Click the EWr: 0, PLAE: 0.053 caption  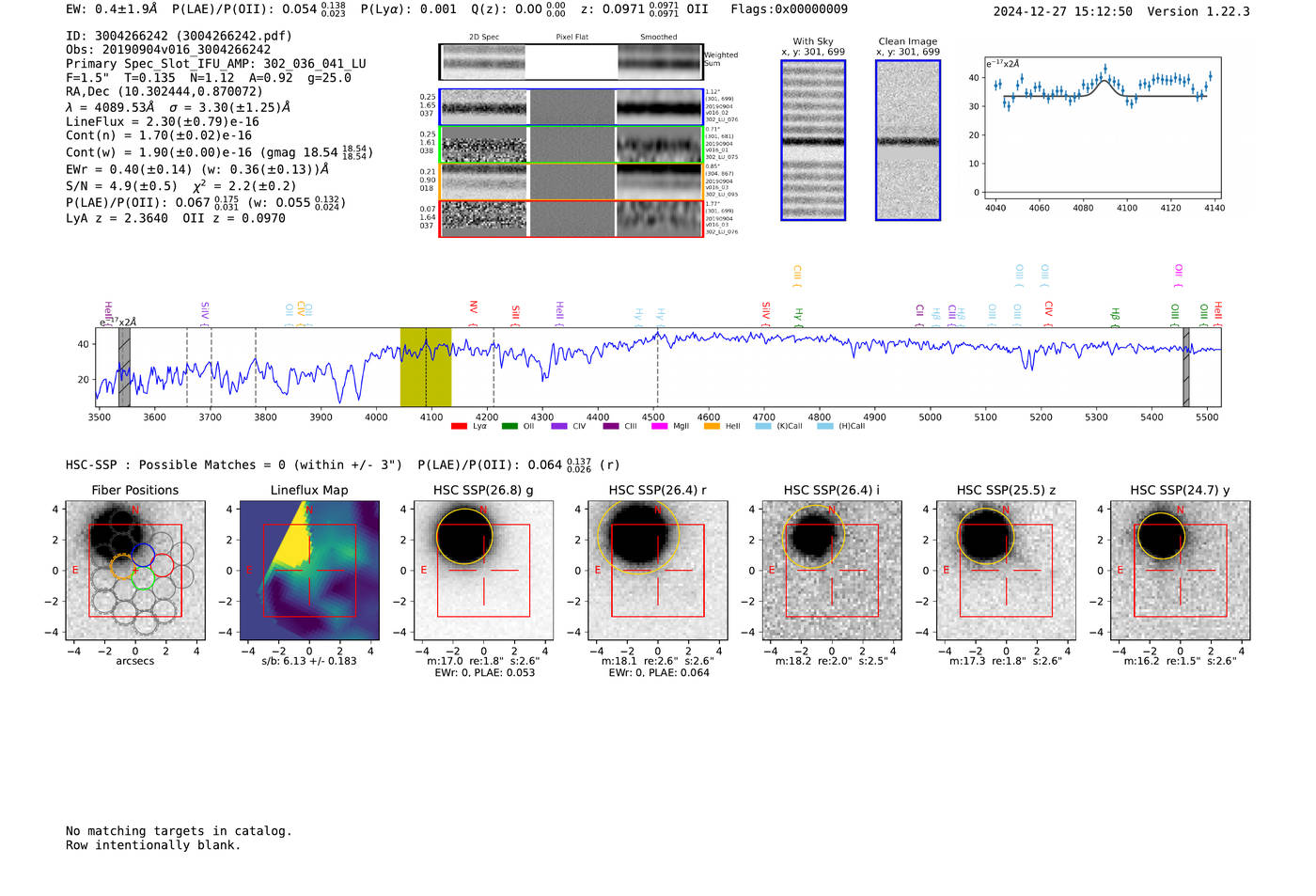(x=484, y=672)
